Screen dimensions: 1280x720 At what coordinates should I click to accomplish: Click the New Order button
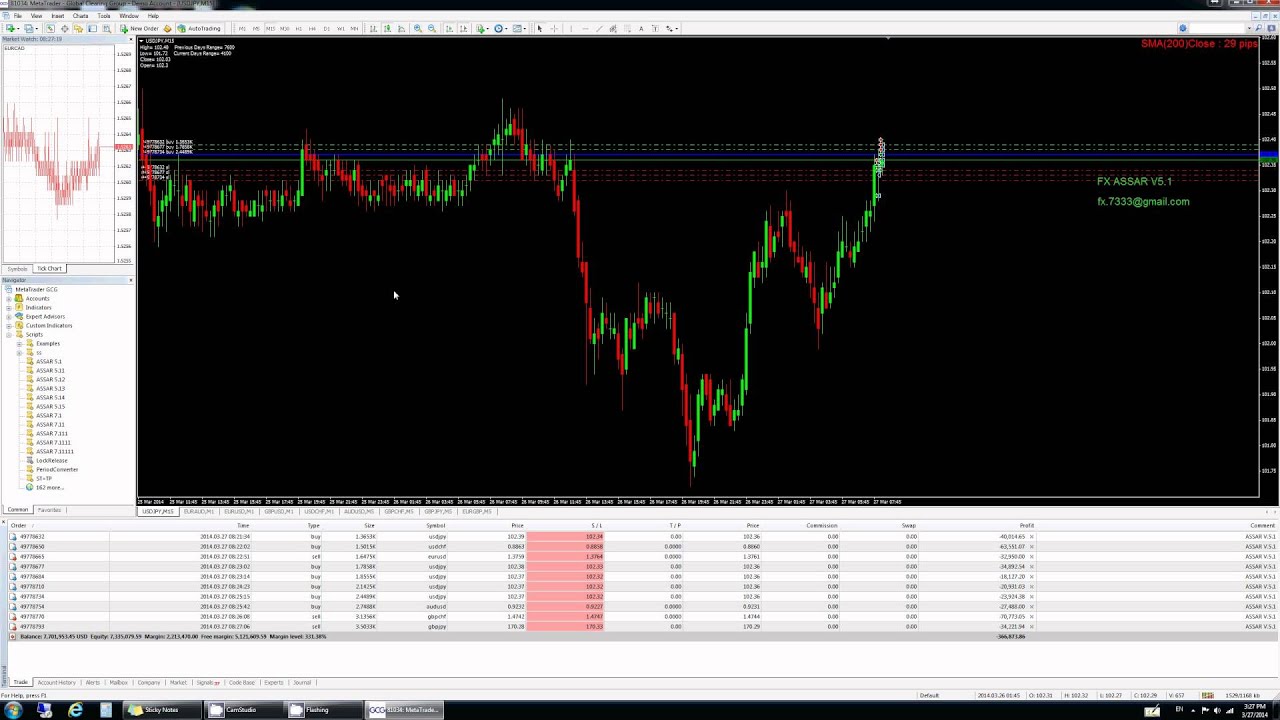coord(139,28)
